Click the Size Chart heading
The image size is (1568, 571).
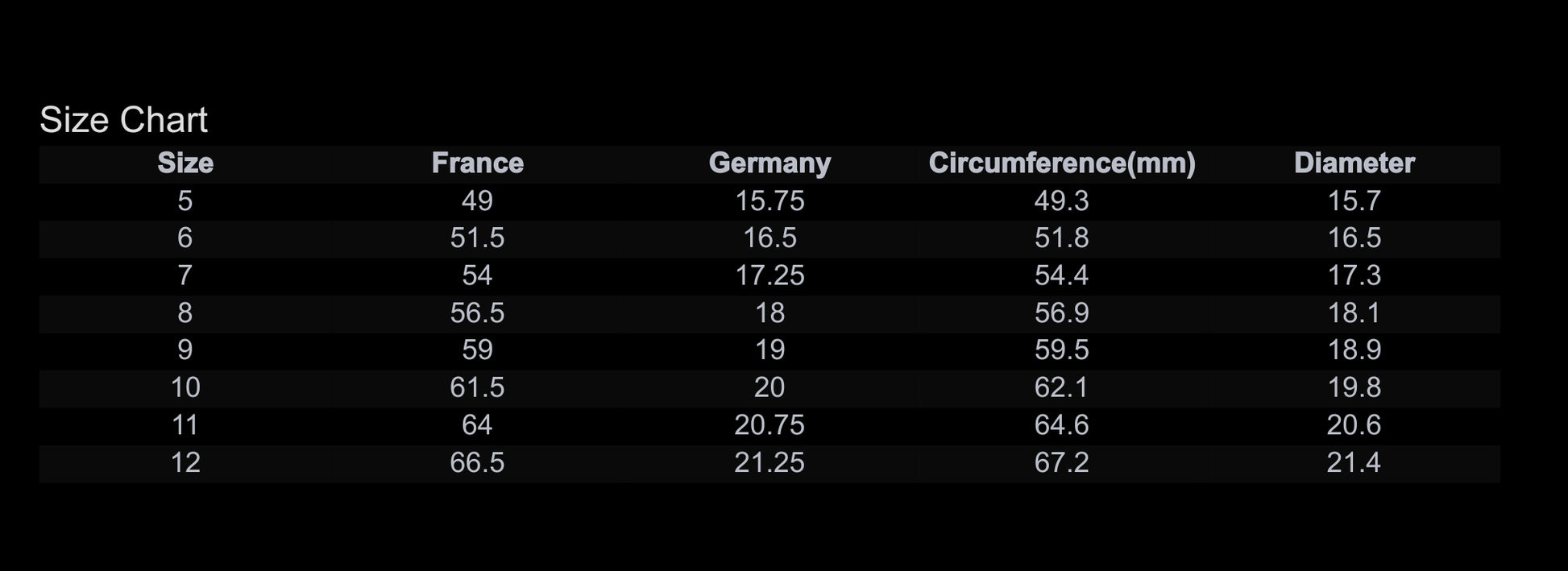123,120
